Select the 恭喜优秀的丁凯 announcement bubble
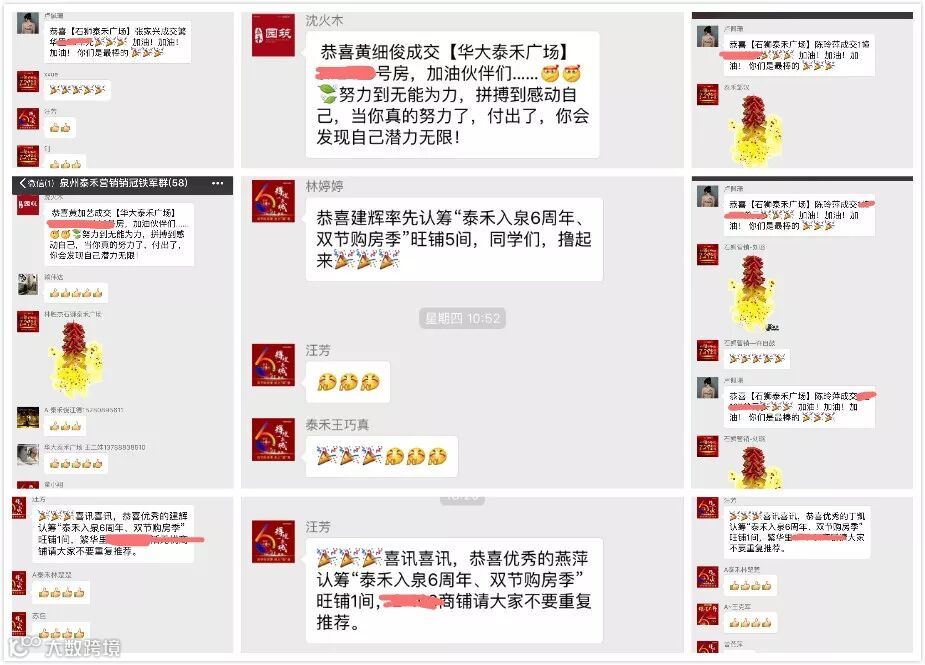 click(797, 533)
